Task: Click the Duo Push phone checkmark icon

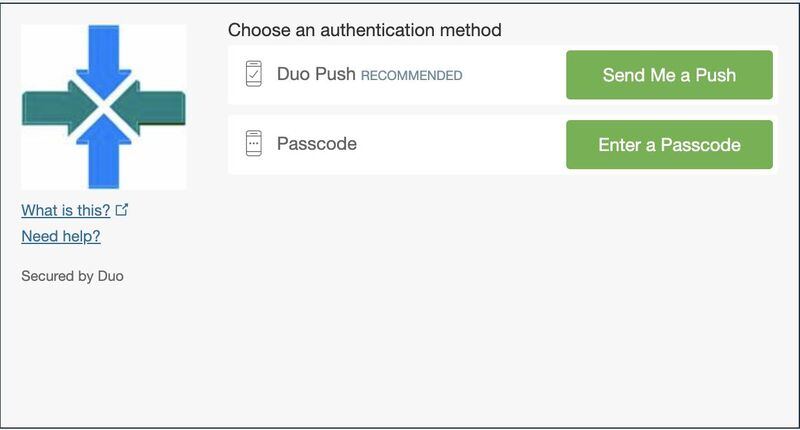Action: [254, 74]
